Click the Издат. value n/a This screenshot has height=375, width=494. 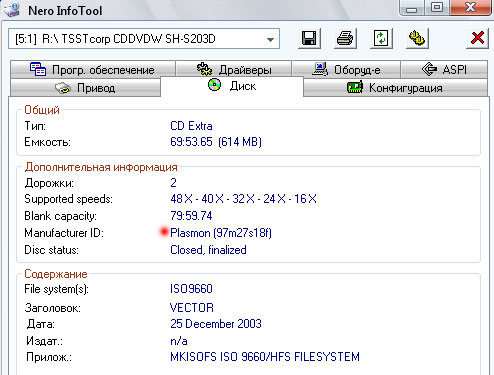coord(179,341)
